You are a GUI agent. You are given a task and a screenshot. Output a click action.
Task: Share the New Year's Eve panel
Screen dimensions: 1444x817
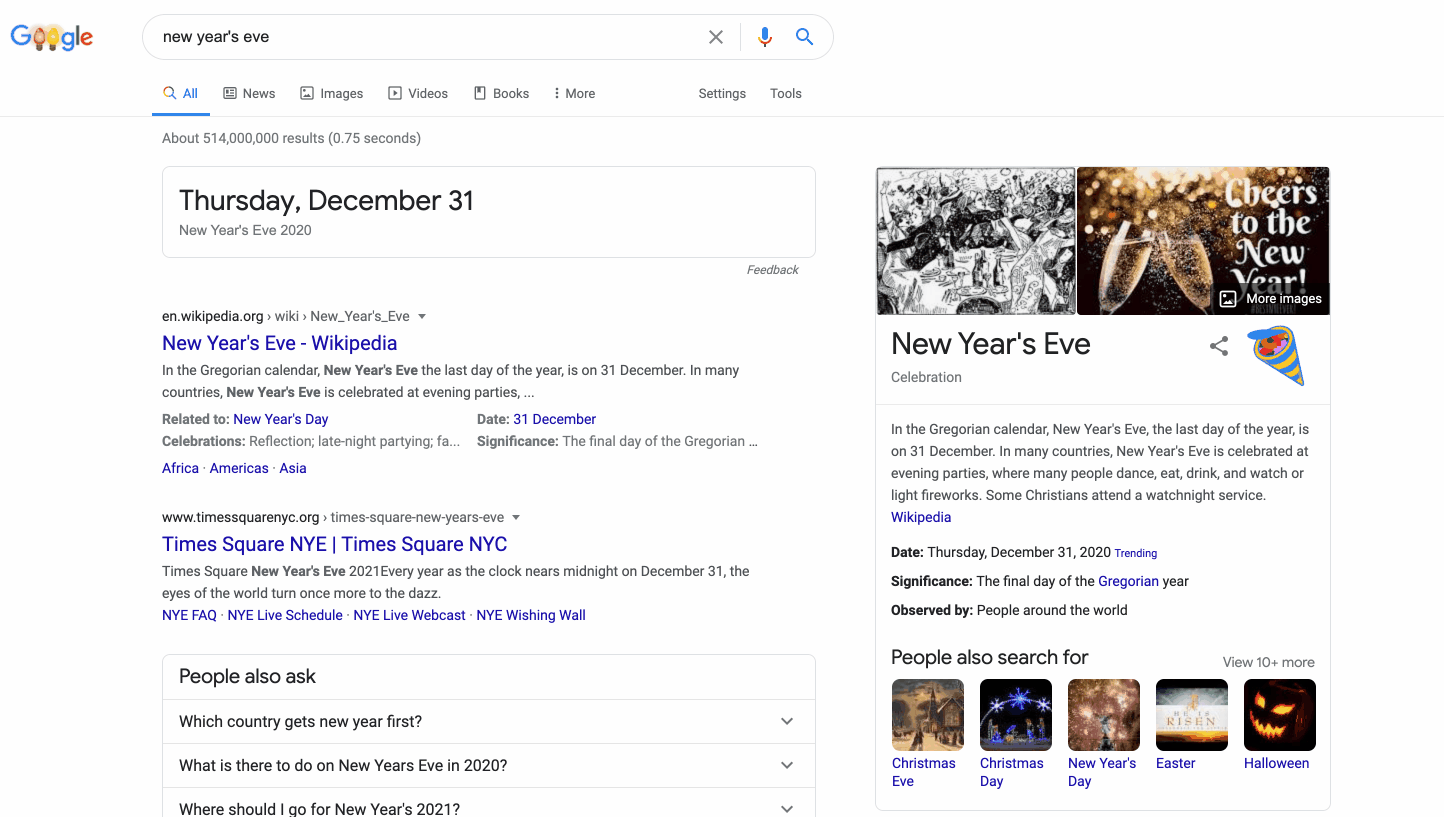pos(1219,346)
